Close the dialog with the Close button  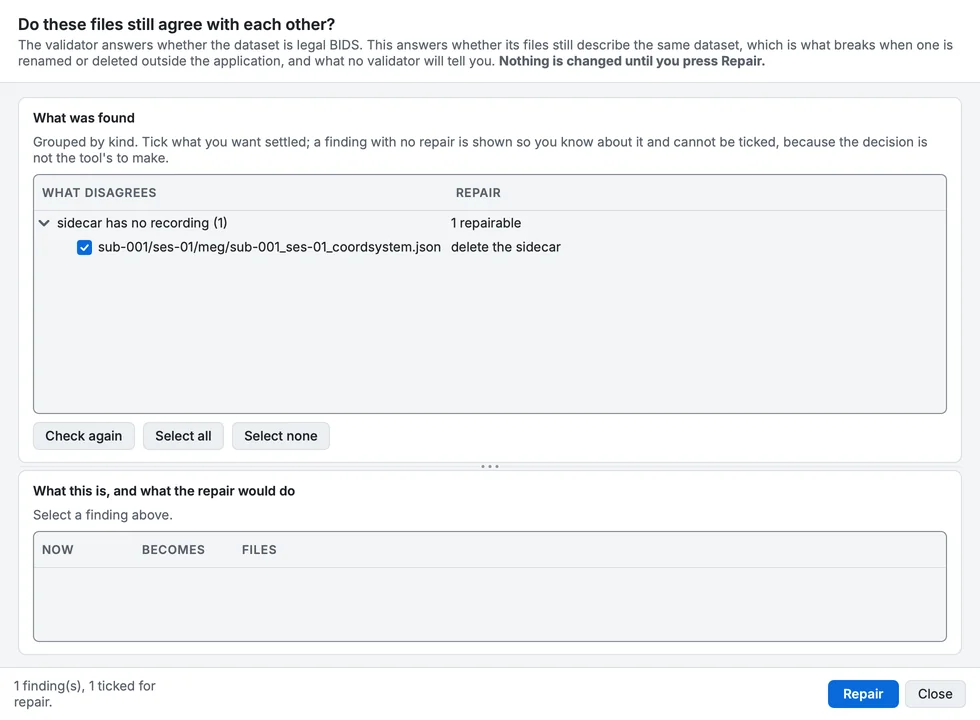[935, 694]
